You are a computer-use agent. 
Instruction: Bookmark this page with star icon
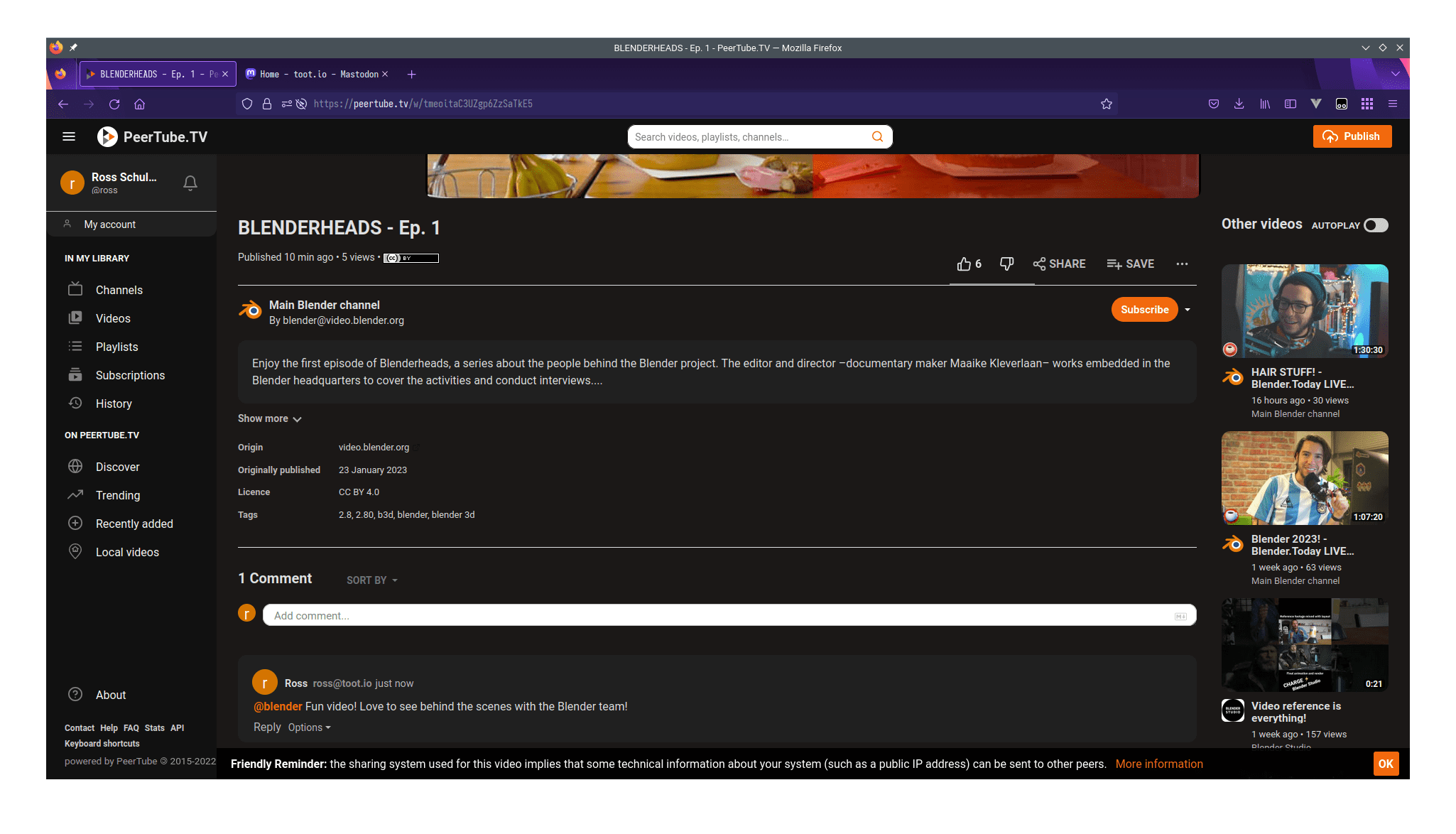tap(1106, 104)
